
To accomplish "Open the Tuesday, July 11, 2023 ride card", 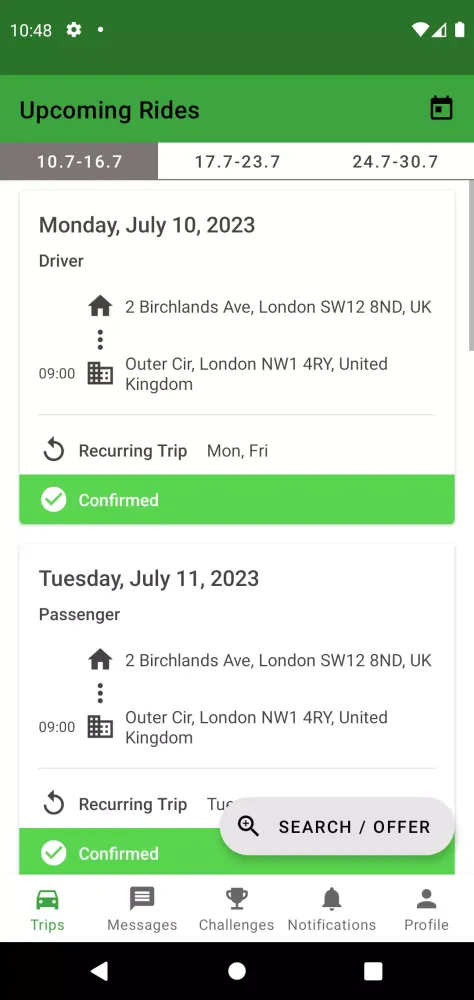I will (237, 709).
